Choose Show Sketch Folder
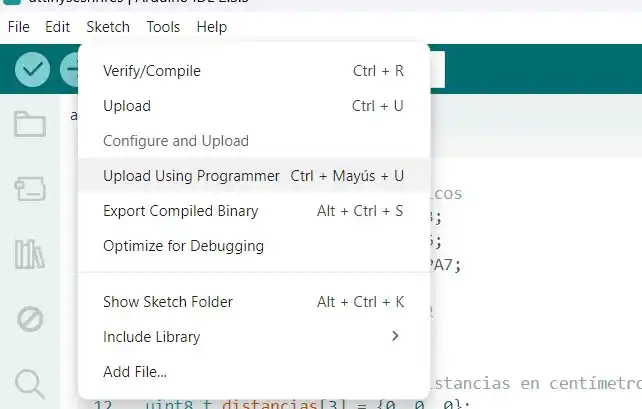The width and height of the screenshot is (642, 409). [x=254, y=302]
